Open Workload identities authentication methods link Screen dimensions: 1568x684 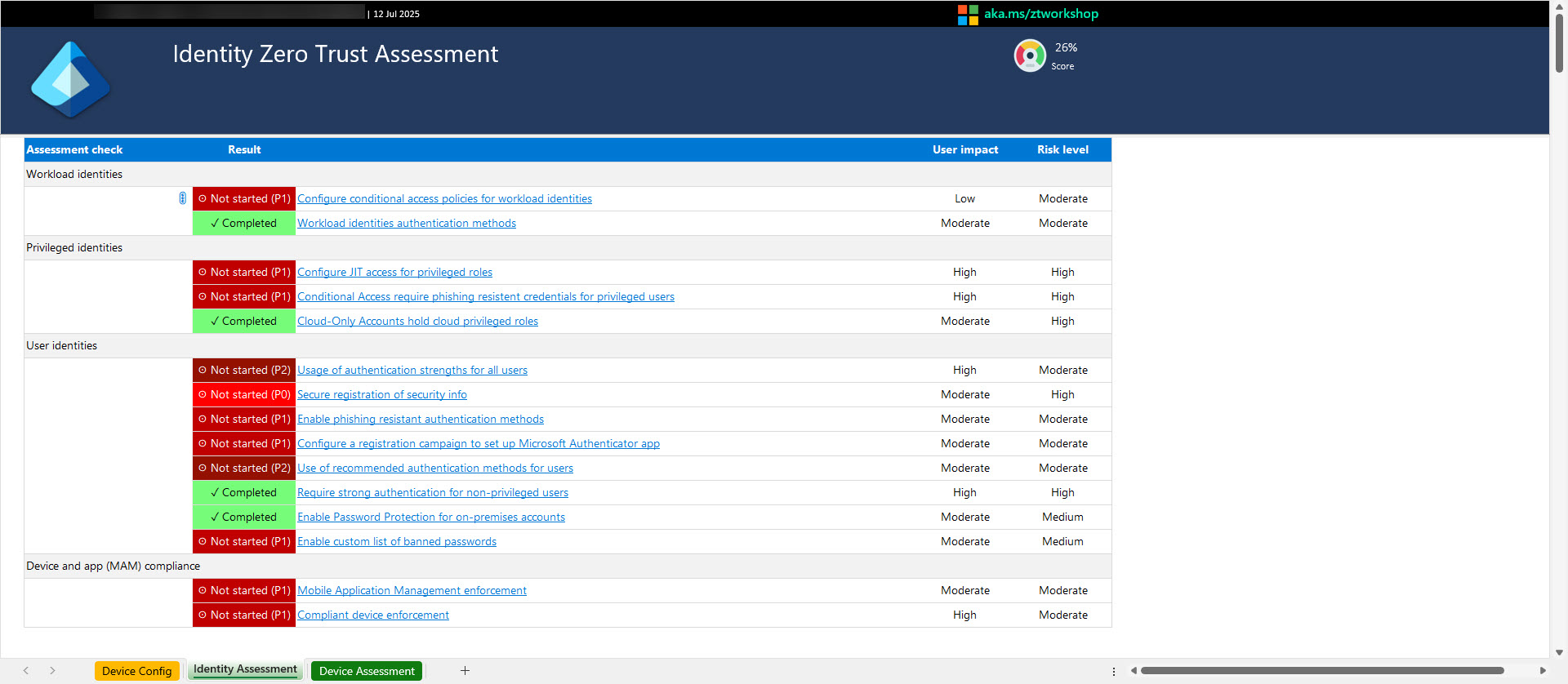coord(407,223)
